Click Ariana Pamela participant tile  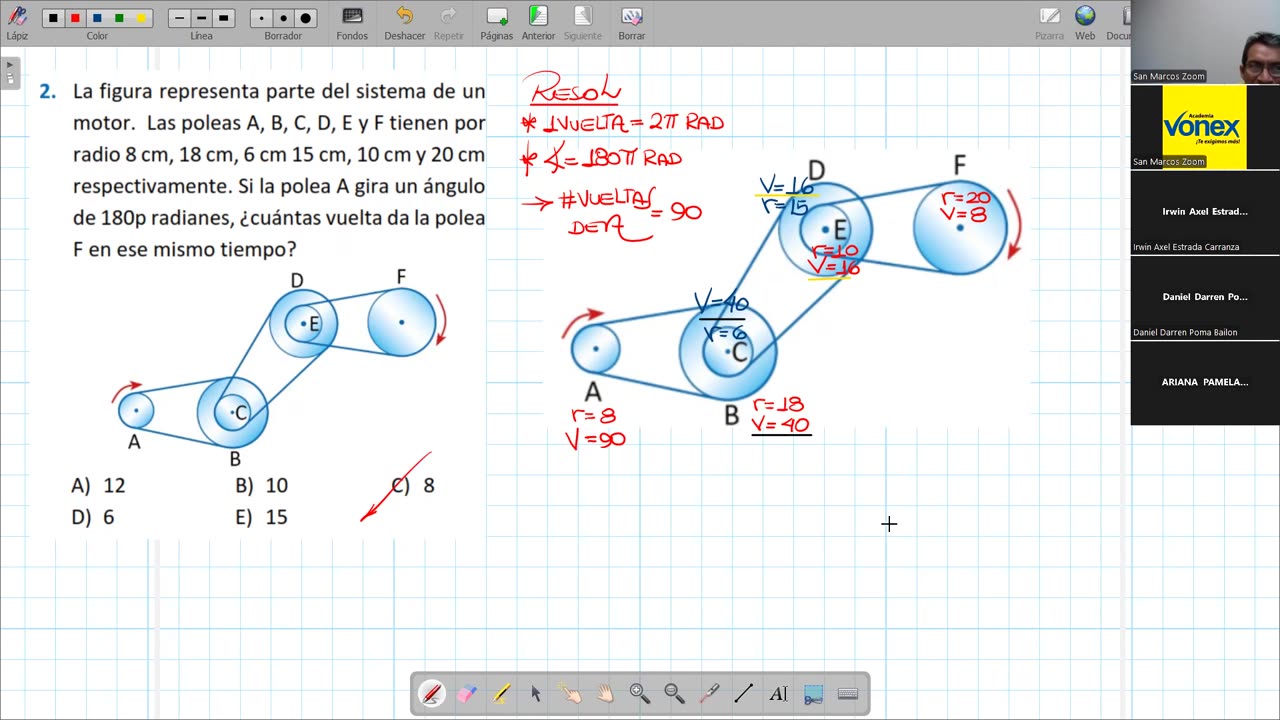pos(1205,383)
